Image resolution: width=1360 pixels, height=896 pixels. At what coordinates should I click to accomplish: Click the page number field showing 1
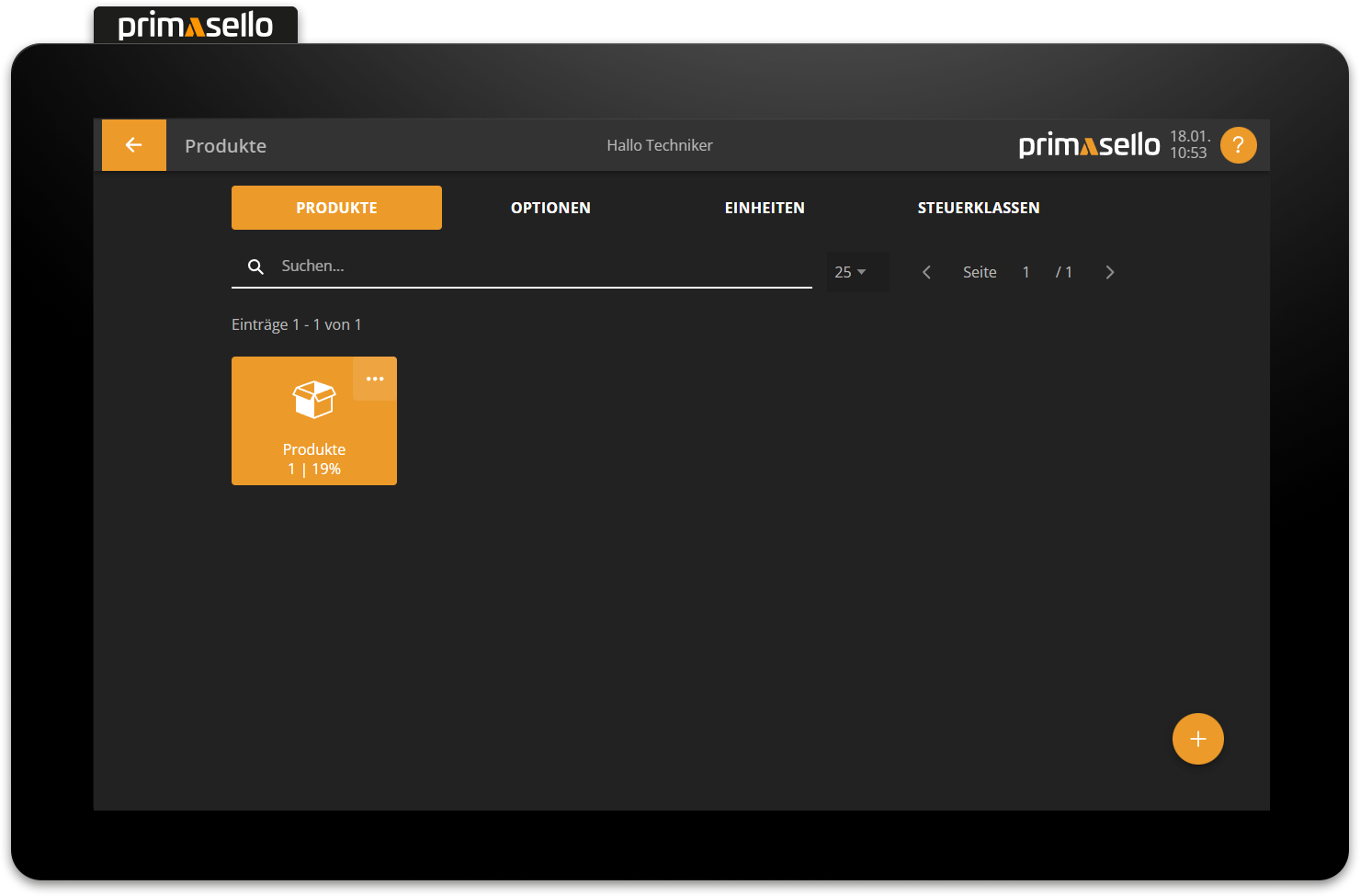(x=1026, y=272)
